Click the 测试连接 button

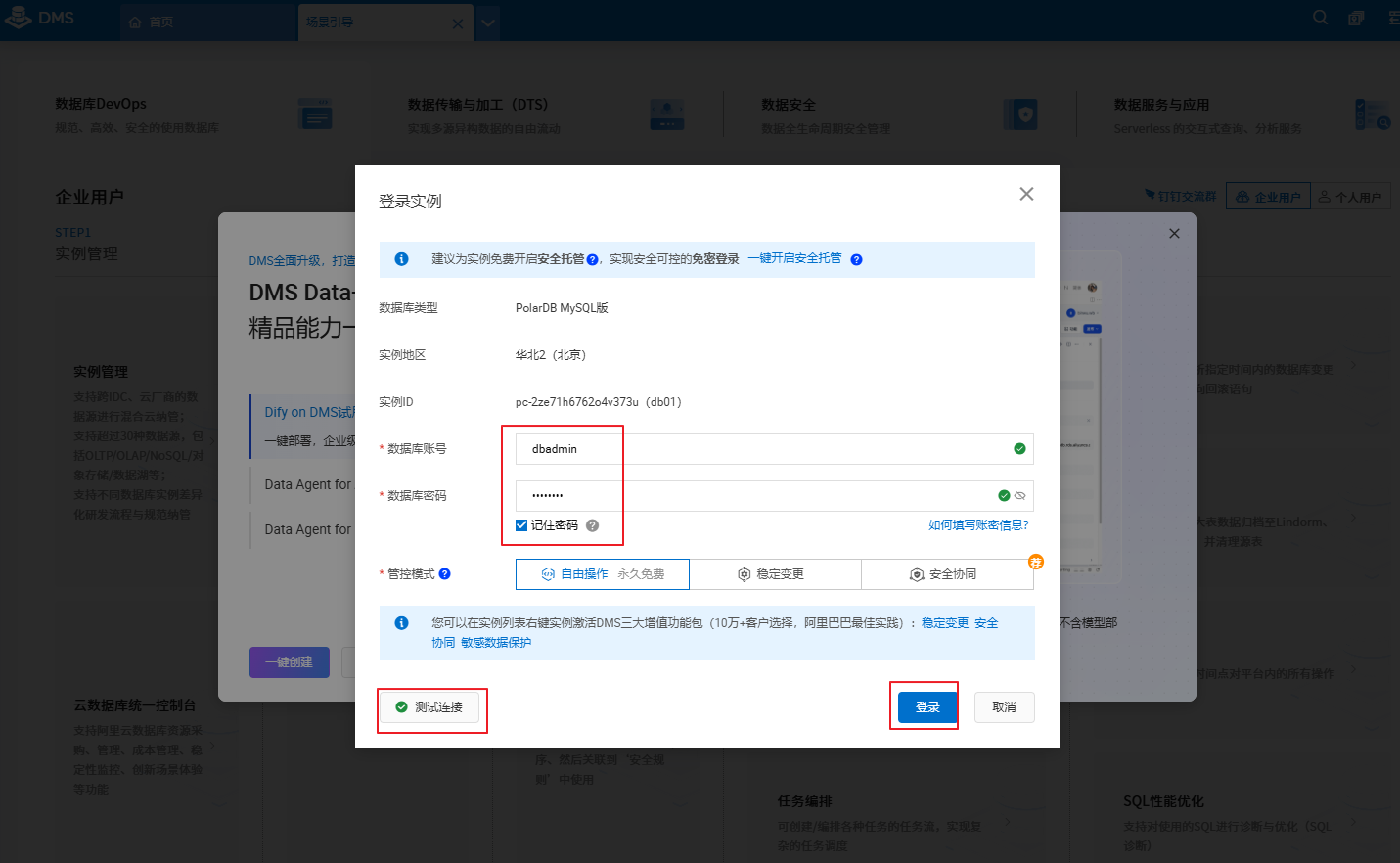click(429, 707)
